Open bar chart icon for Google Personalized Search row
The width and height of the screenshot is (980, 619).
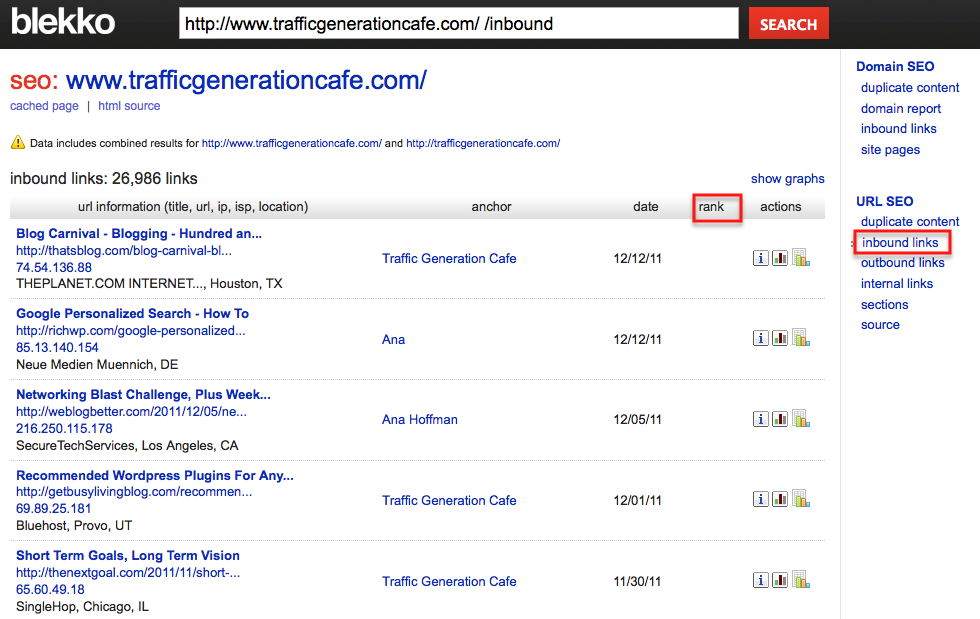point(780,338)
